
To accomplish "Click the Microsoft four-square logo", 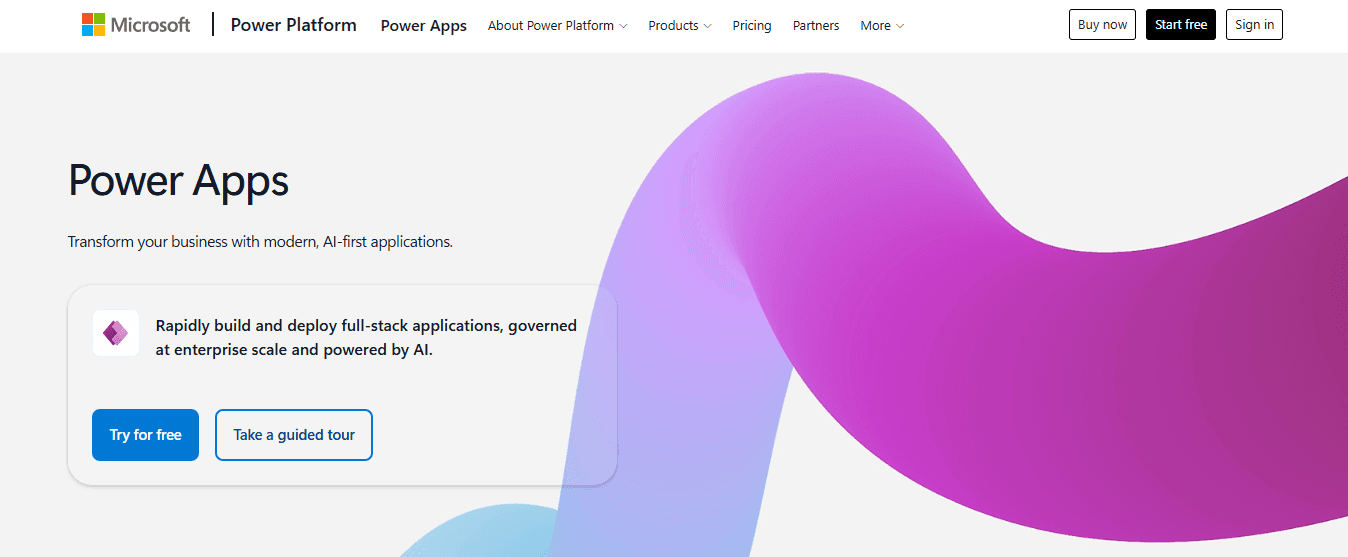I will coord(94,25).
